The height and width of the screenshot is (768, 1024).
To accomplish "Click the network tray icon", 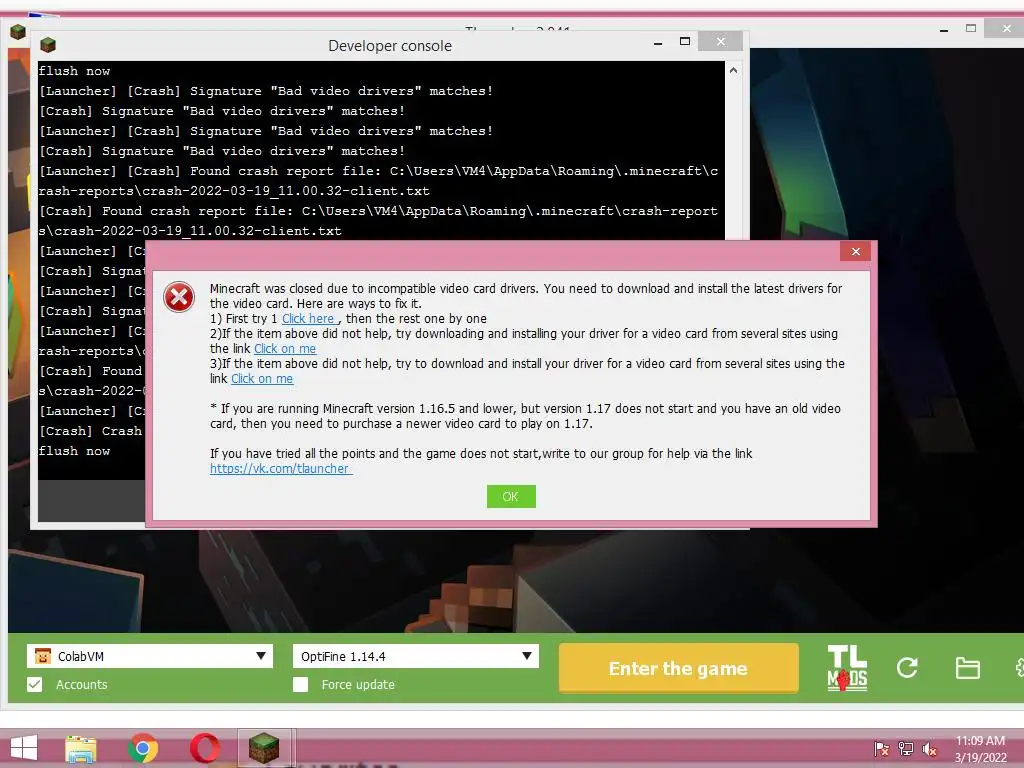I will point(906,748).
